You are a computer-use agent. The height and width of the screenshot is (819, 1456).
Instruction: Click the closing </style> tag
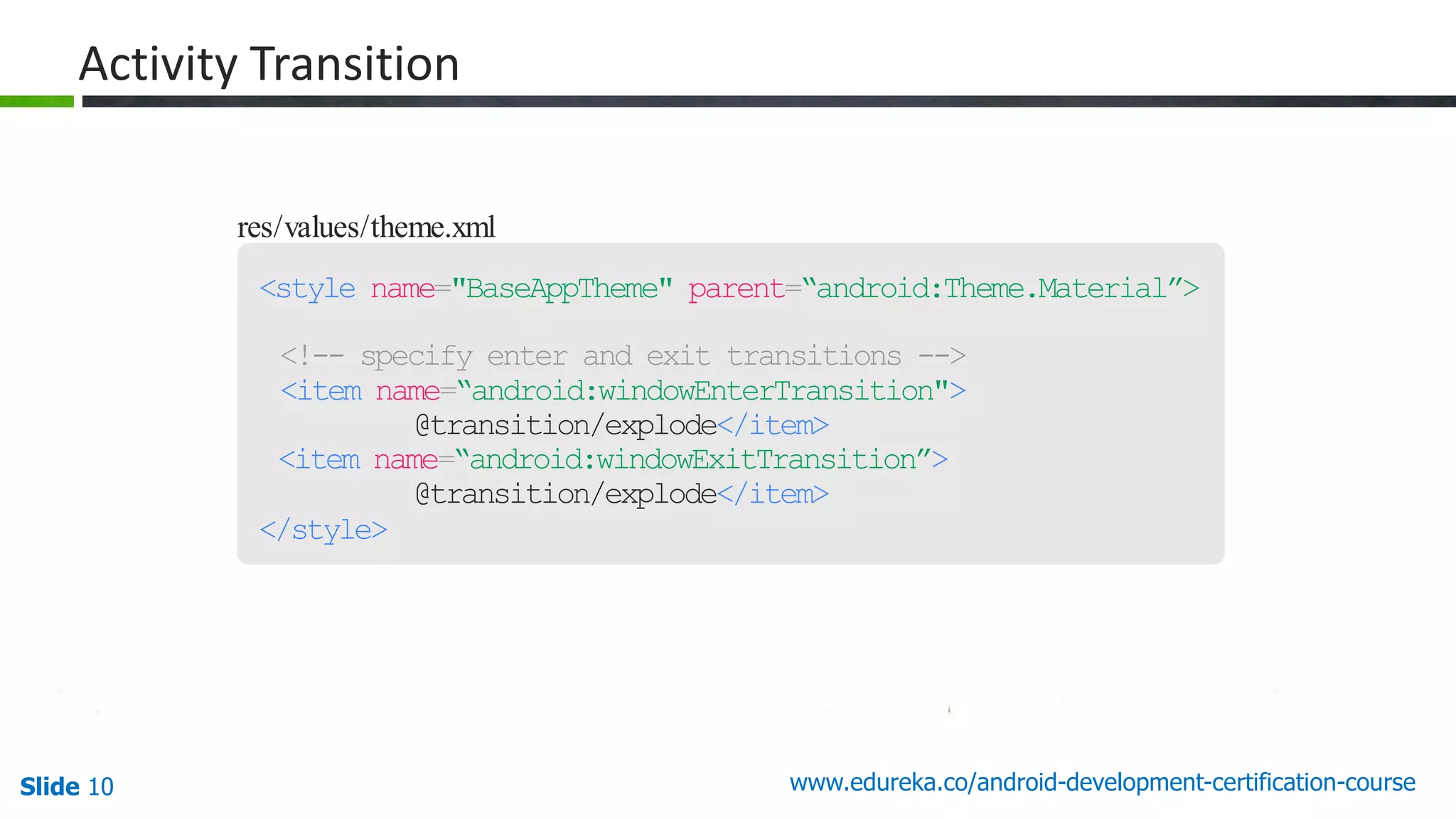(x=323, y=530)
